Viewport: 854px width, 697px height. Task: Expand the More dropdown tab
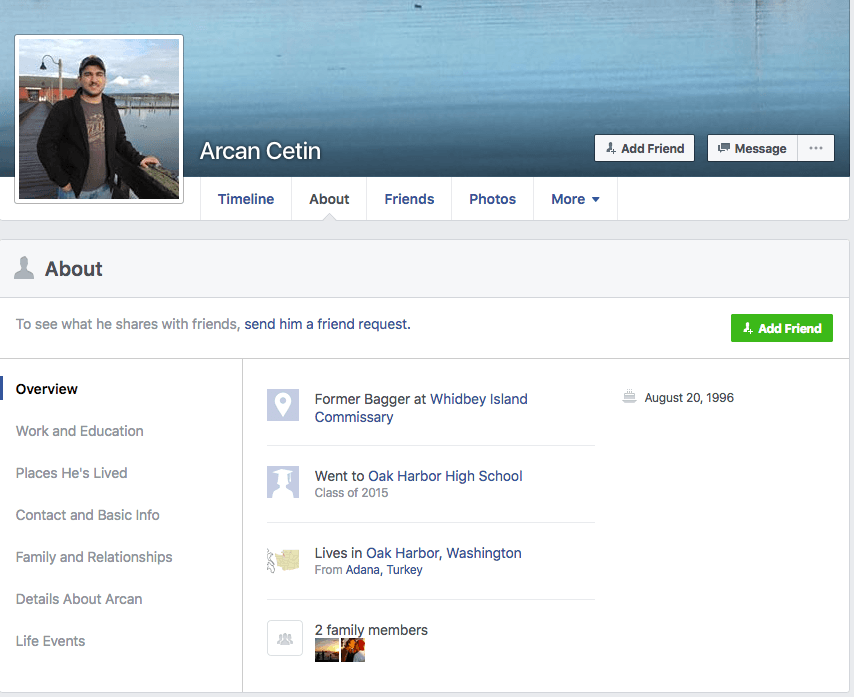click(575, 199)
